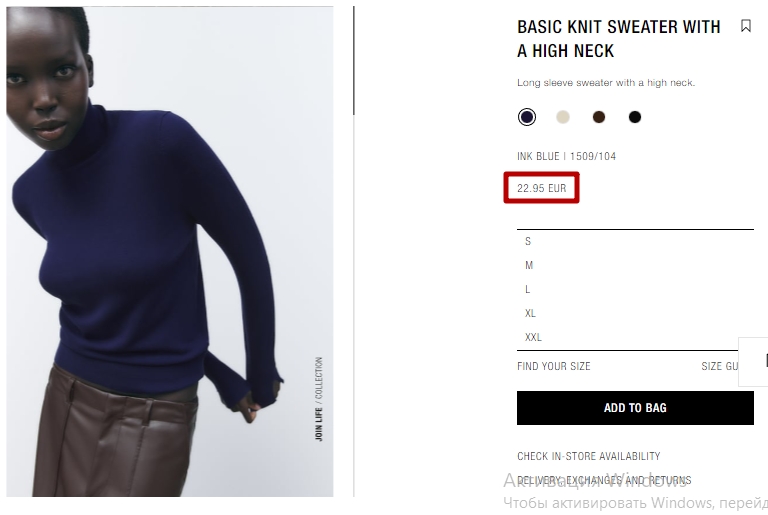768x515 pixels.
Task: Open the partially visible side panel tab
Action: click(753, 362)
